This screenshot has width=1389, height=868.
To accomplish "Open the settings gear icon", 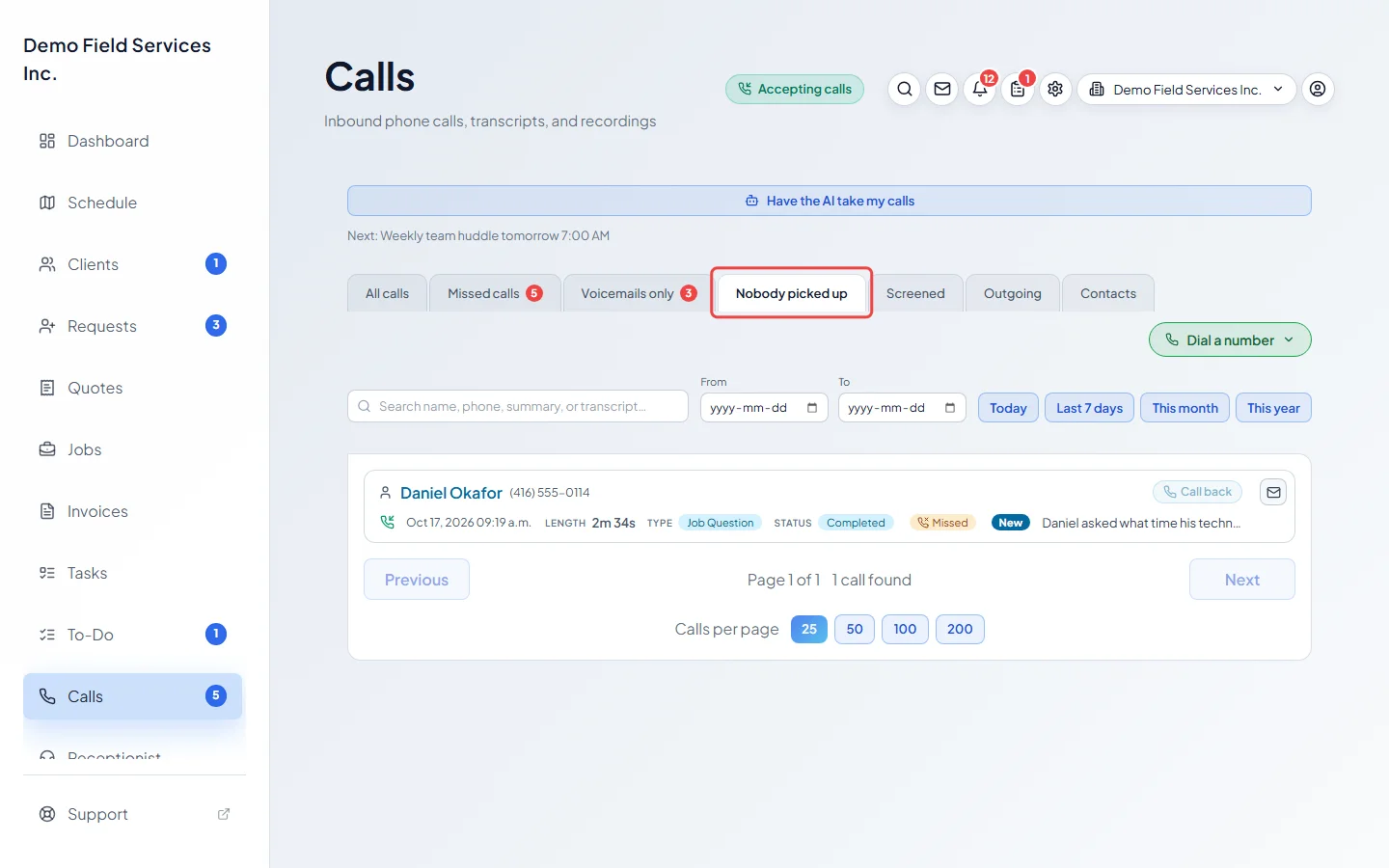I will tap(1055, 90).
